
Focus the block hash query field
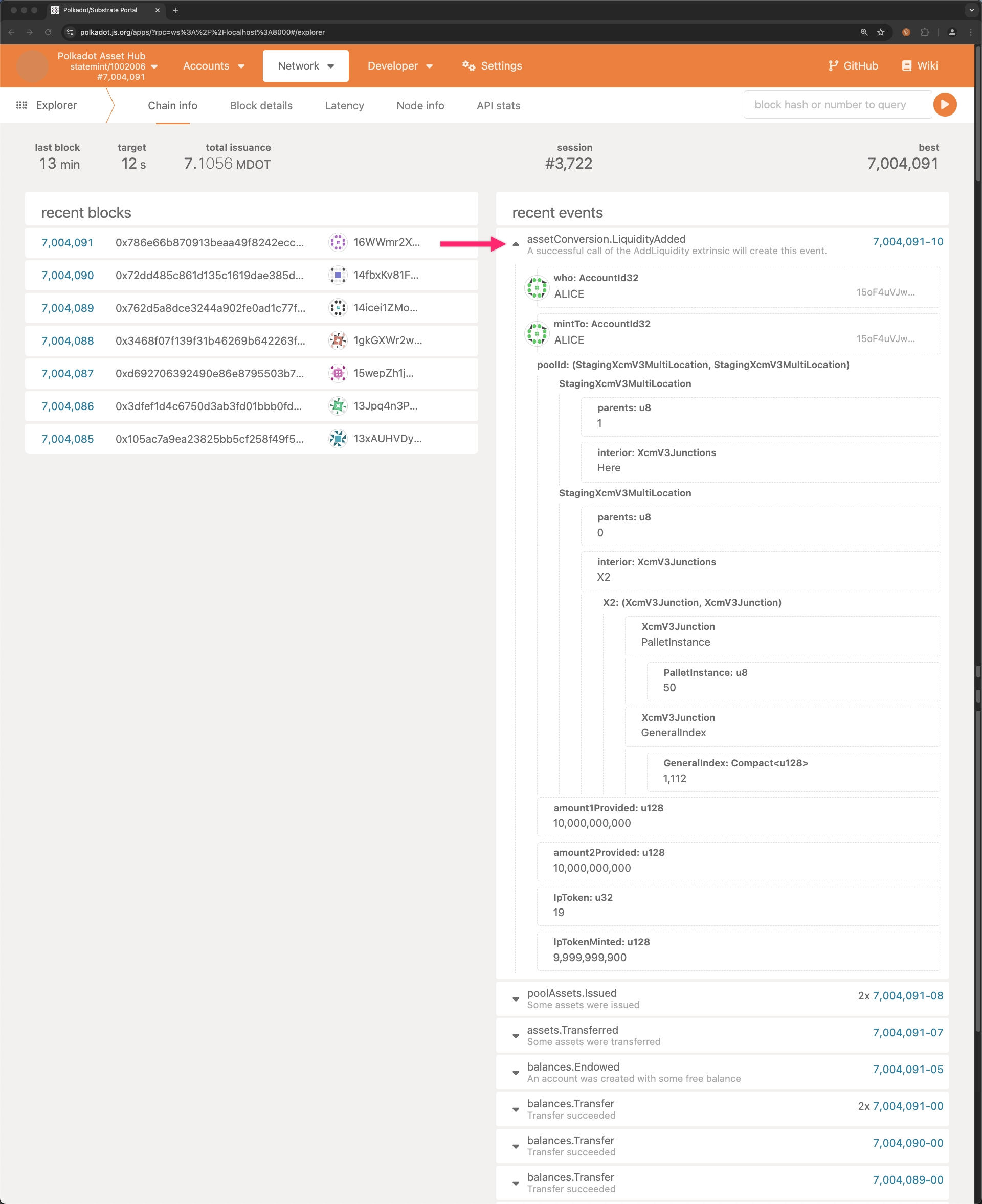click(836, 105)
